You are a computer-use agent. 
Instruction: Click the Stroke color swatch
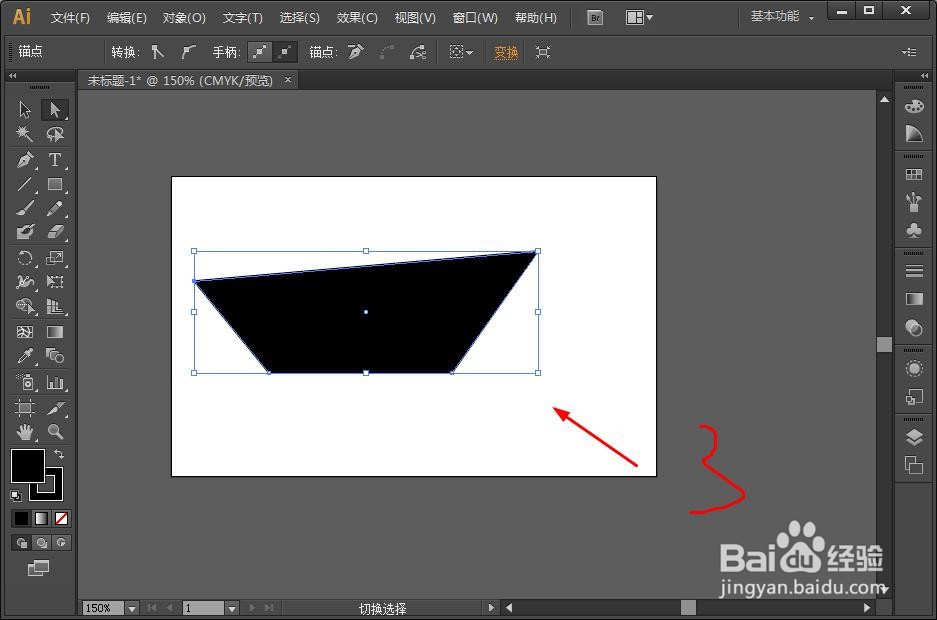point(53,492)
